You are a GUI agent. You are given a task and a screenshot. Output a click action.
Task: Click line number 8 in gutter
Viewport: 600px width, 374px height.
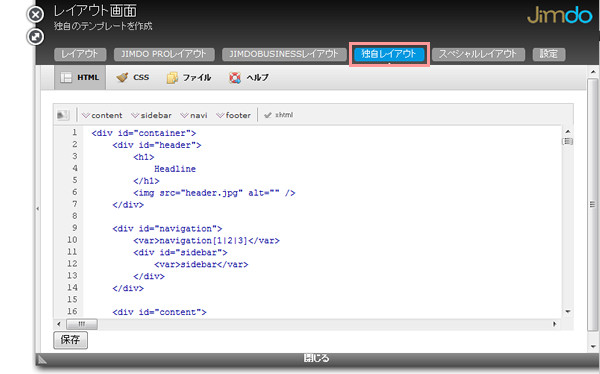point(75,216)
